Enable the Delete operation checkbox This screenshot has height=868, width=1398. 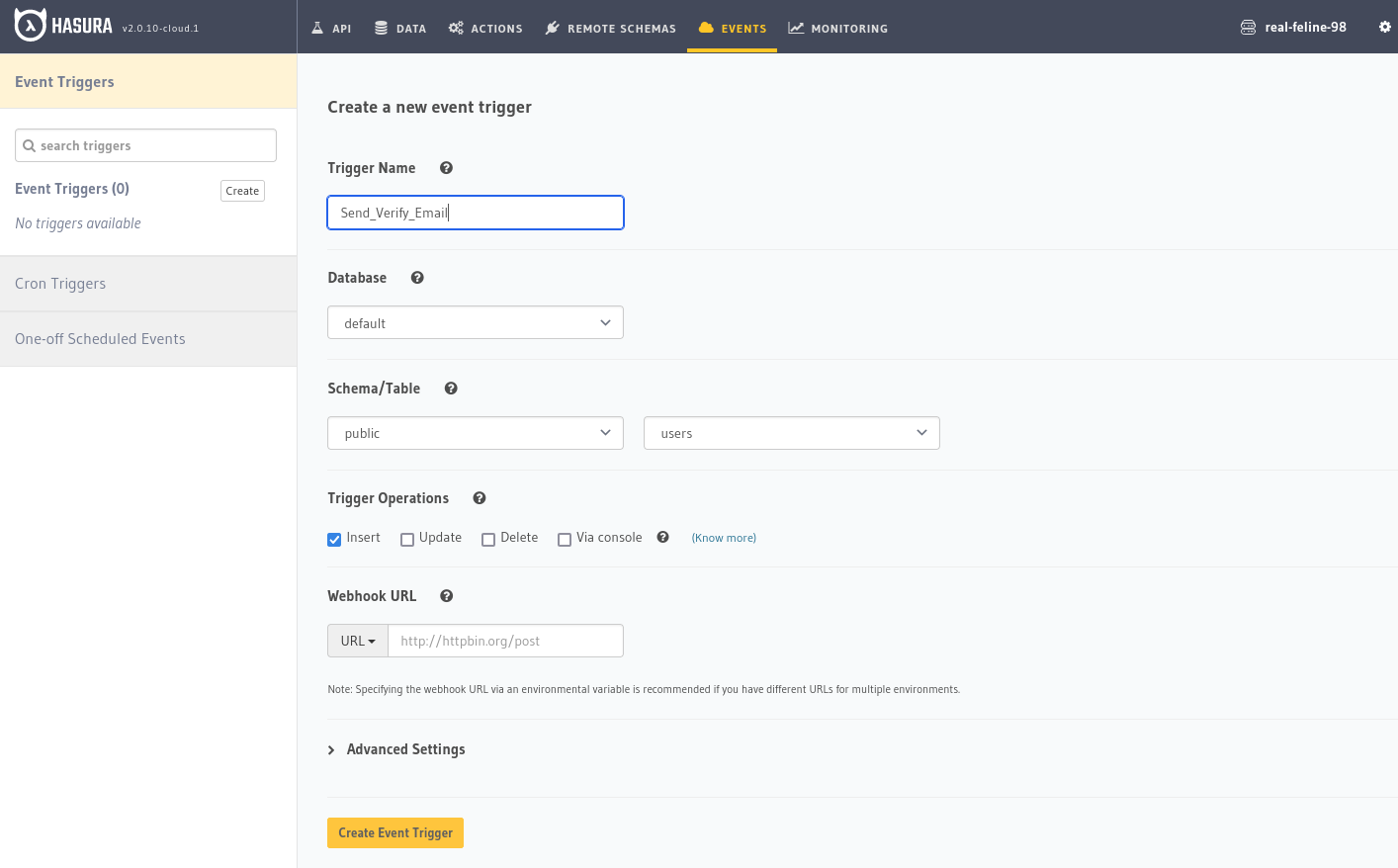pos(488,539)
